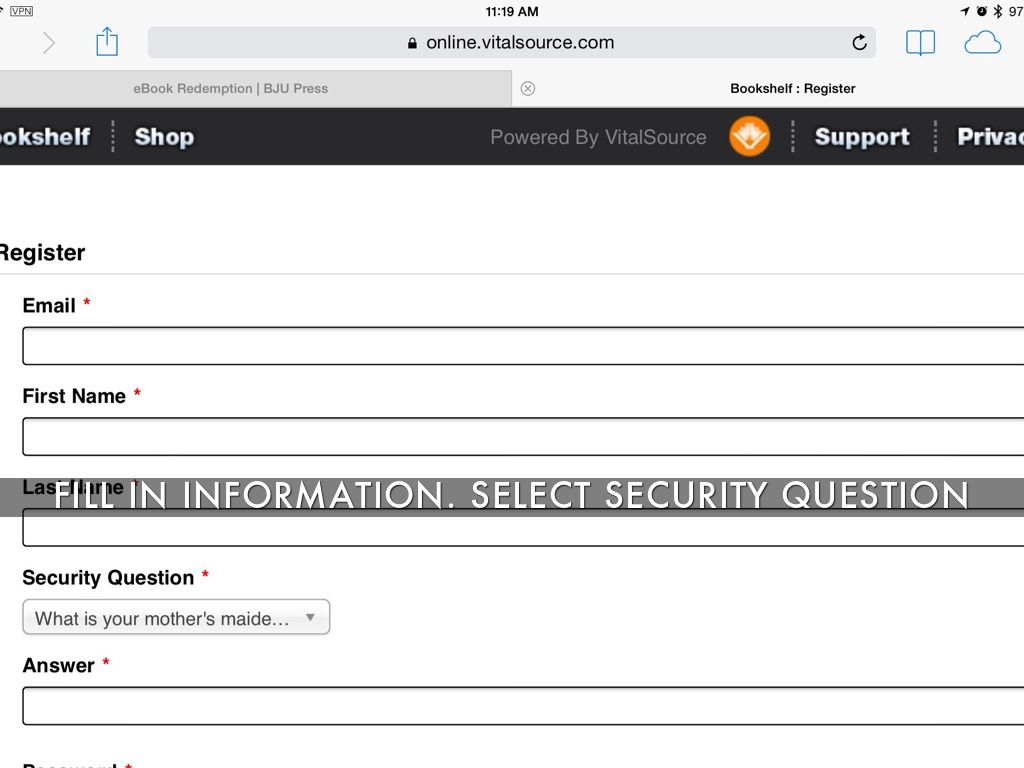Switch to eBook Redemption BJU Press tab
1024x768 pixels.
pos(230,88)
